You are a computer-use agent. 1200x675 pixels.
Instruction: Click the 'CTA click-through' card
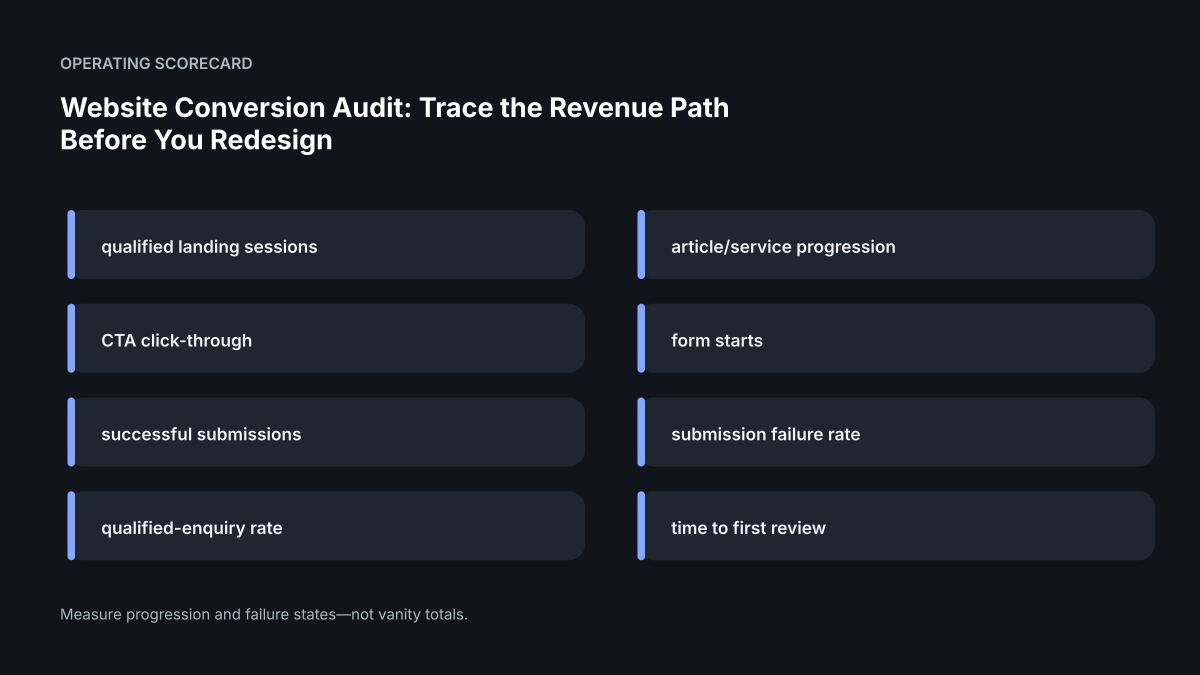[x=326, y=339]
